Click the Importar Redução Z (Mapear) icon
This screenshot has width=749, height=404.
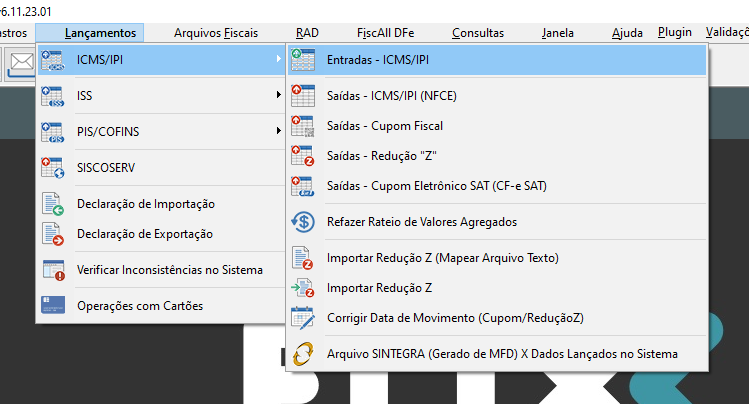tap(303, 258)
